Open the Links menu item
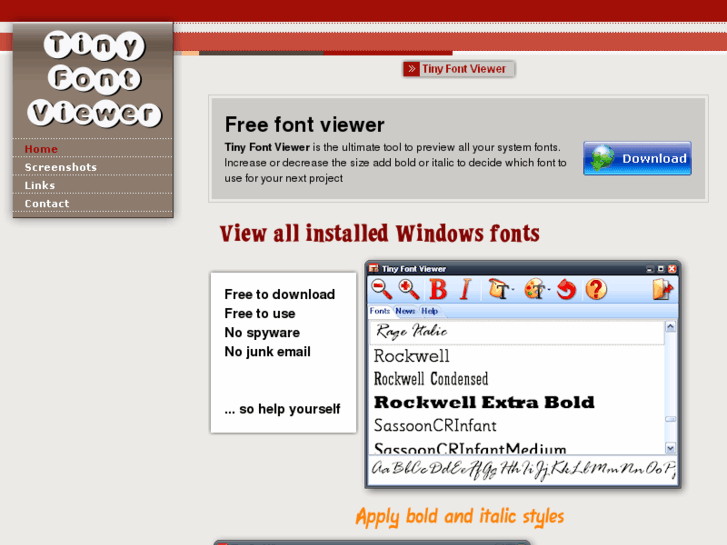The width and height of the screenshot is (727, 545). [x=40, y=185]
